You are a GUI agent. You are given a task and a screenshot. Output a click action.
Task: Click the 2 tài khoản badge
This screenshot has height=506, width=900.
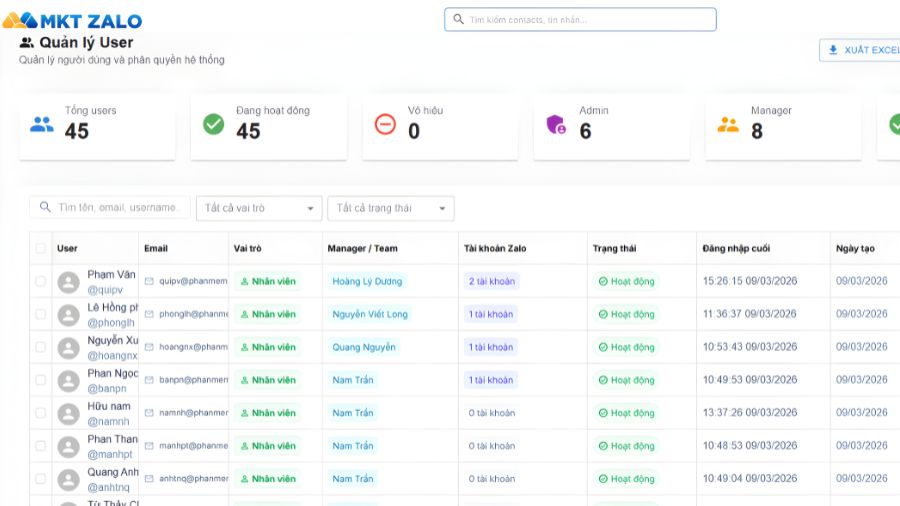coord(491,282)
